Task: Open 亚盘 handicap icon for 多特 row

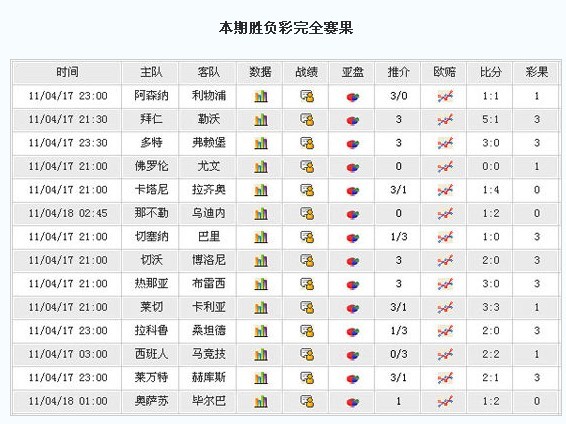Action: (x=353, y=144)
